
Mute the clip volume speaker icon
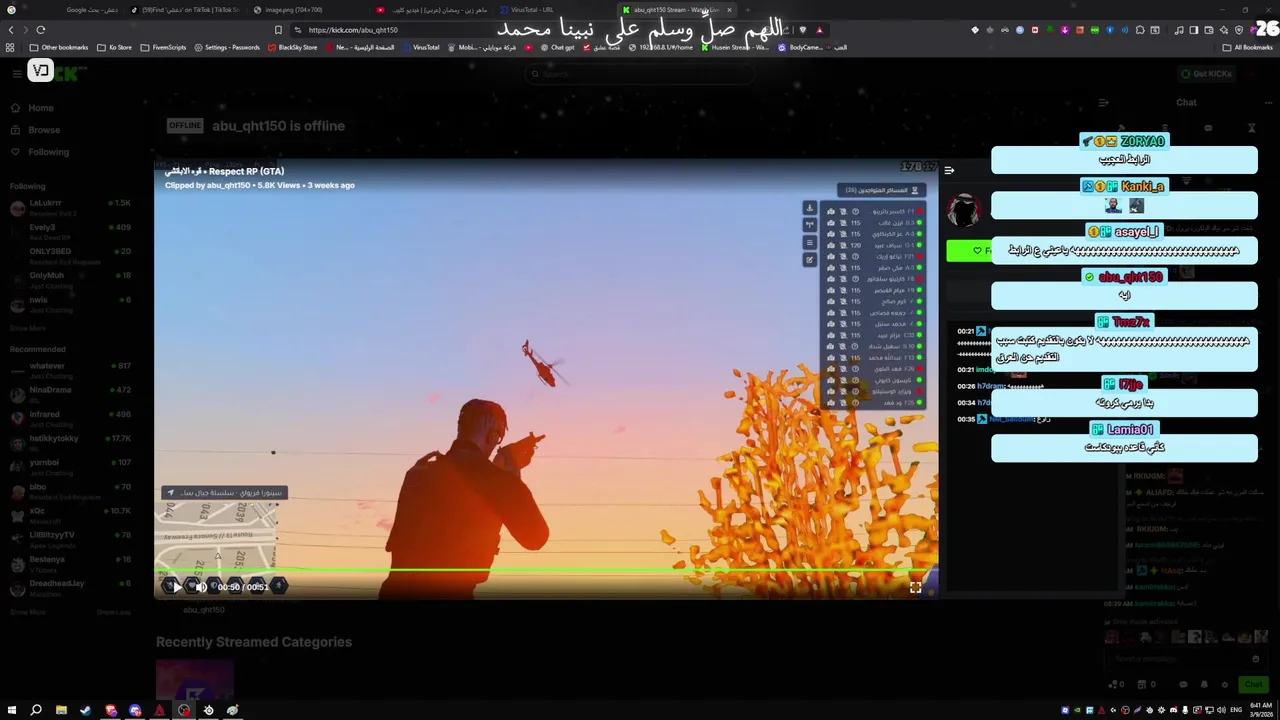tap(201, 587)
